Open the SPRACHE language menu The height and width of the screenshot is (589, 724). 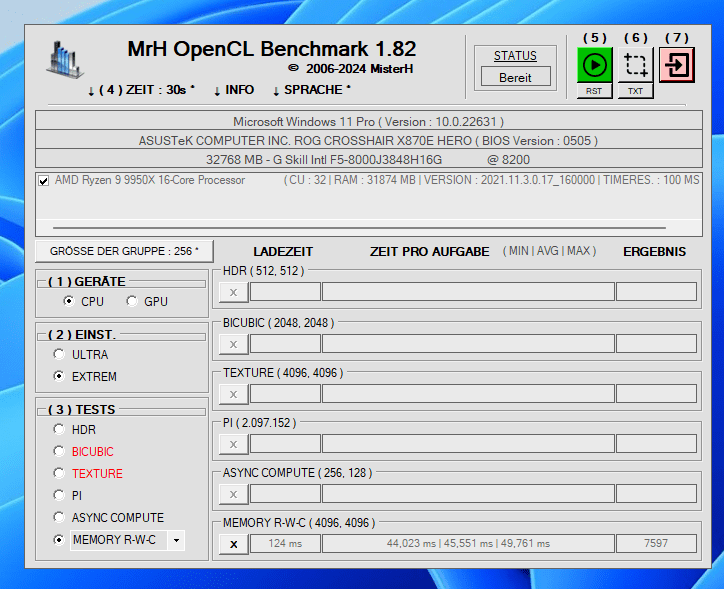coord(312,90)
